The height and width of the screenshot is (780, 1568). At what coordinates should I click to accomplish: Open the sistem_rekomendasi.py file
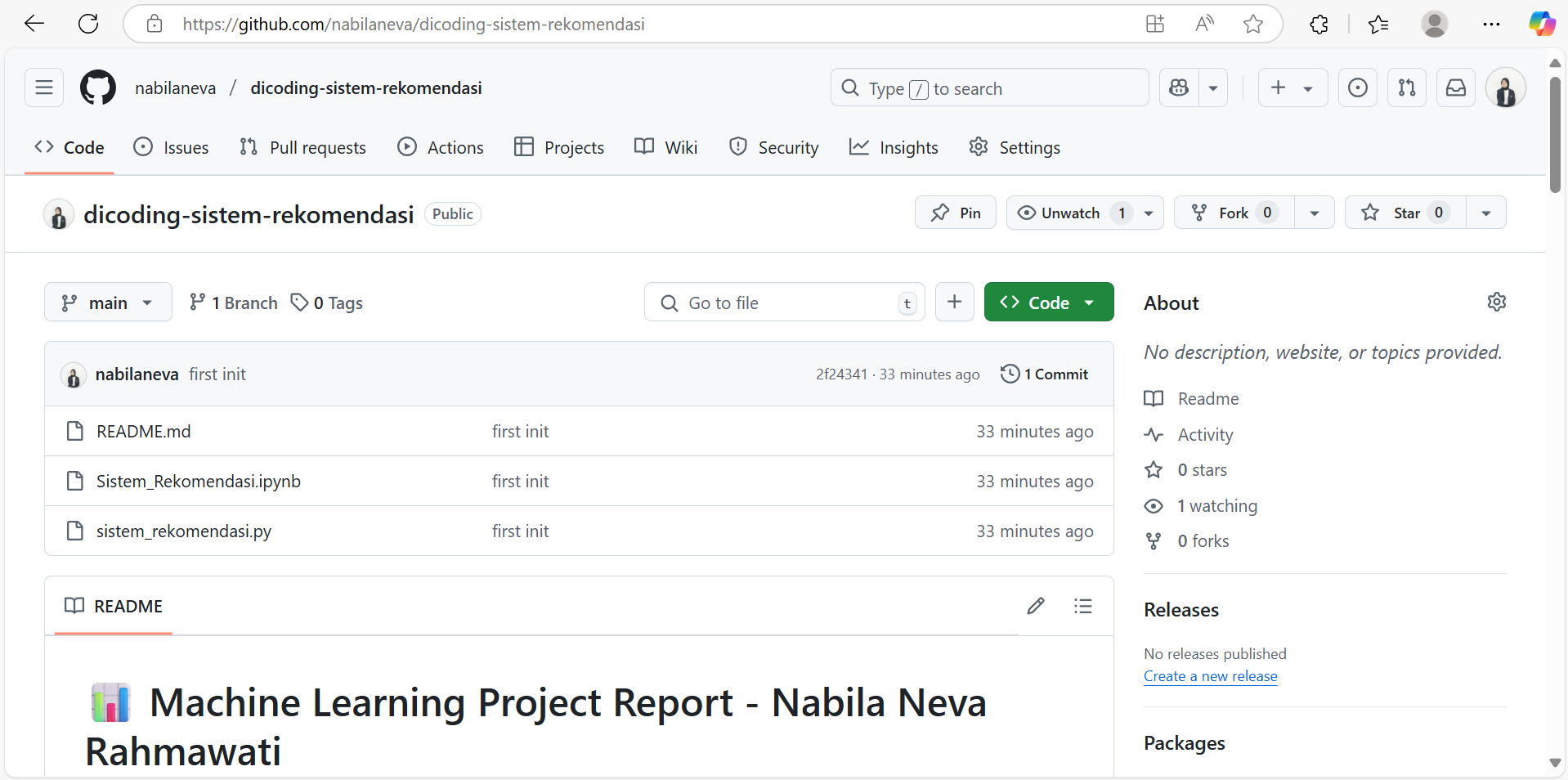[184, 531]
